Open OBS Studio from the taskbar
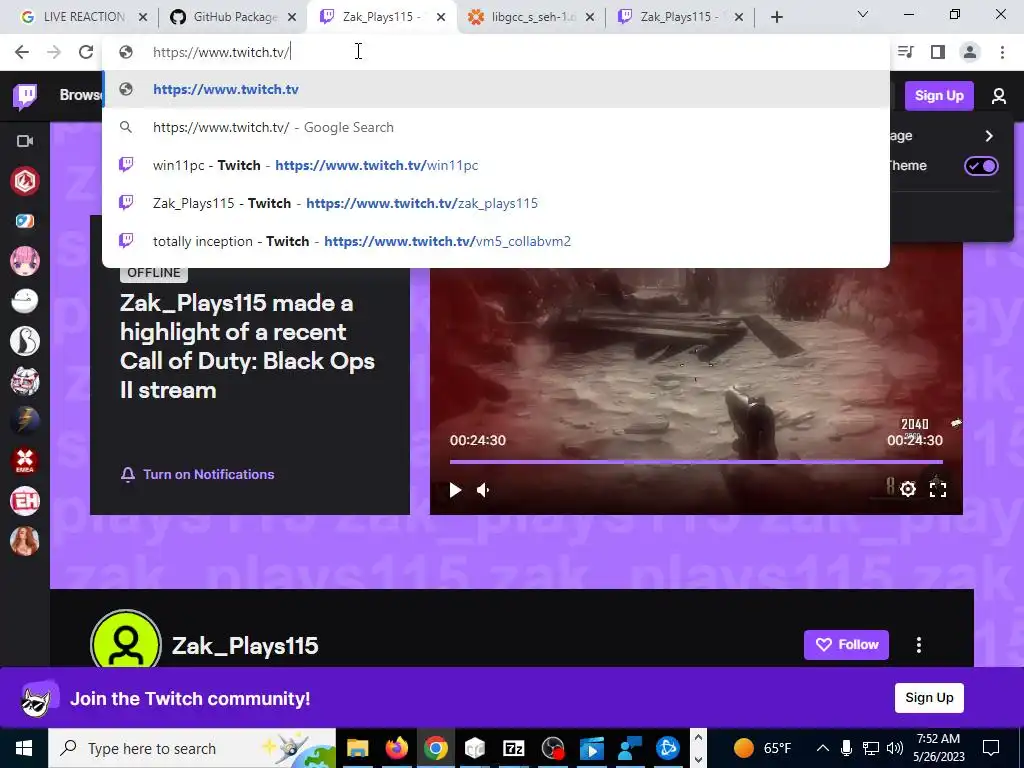Viewport: 1024px width, 768px height. [x=553, y=748]
